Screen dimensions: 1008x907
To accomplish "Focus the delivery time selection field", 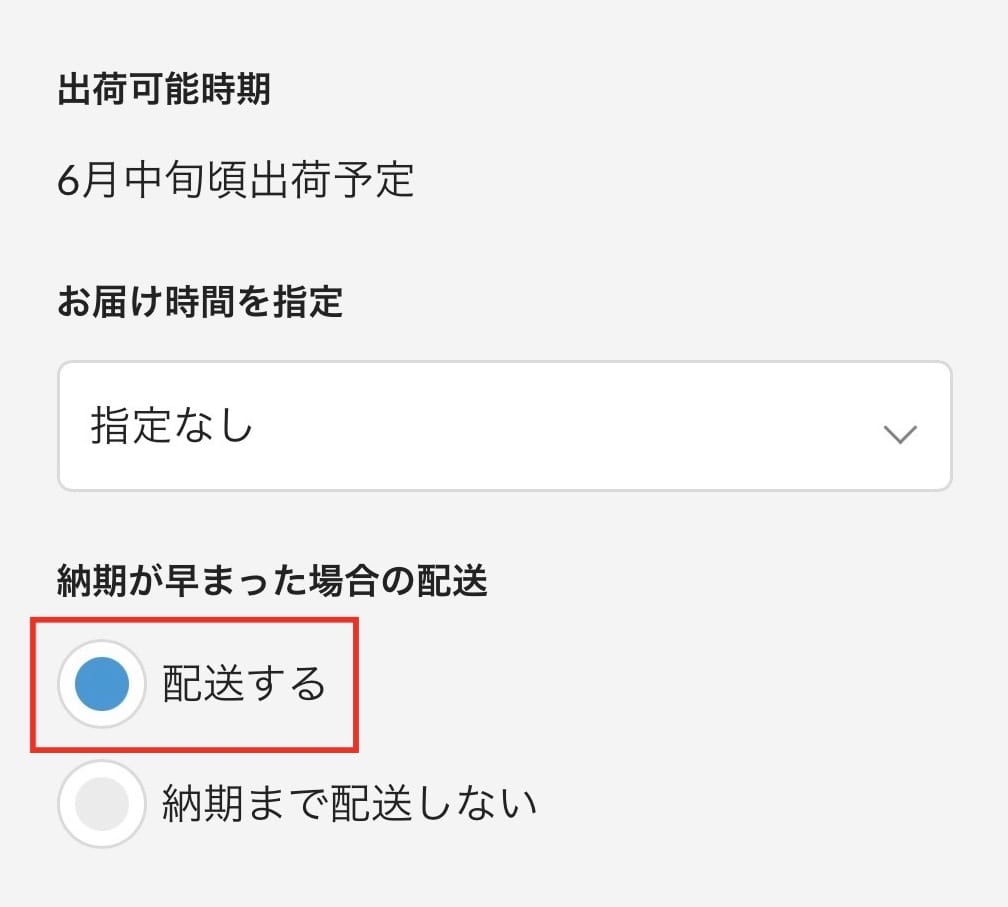I will point(504,426).
